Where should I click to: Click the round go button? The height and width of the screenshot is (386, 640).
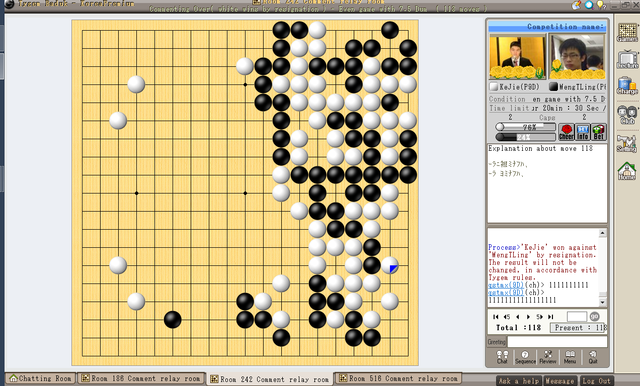594,316
